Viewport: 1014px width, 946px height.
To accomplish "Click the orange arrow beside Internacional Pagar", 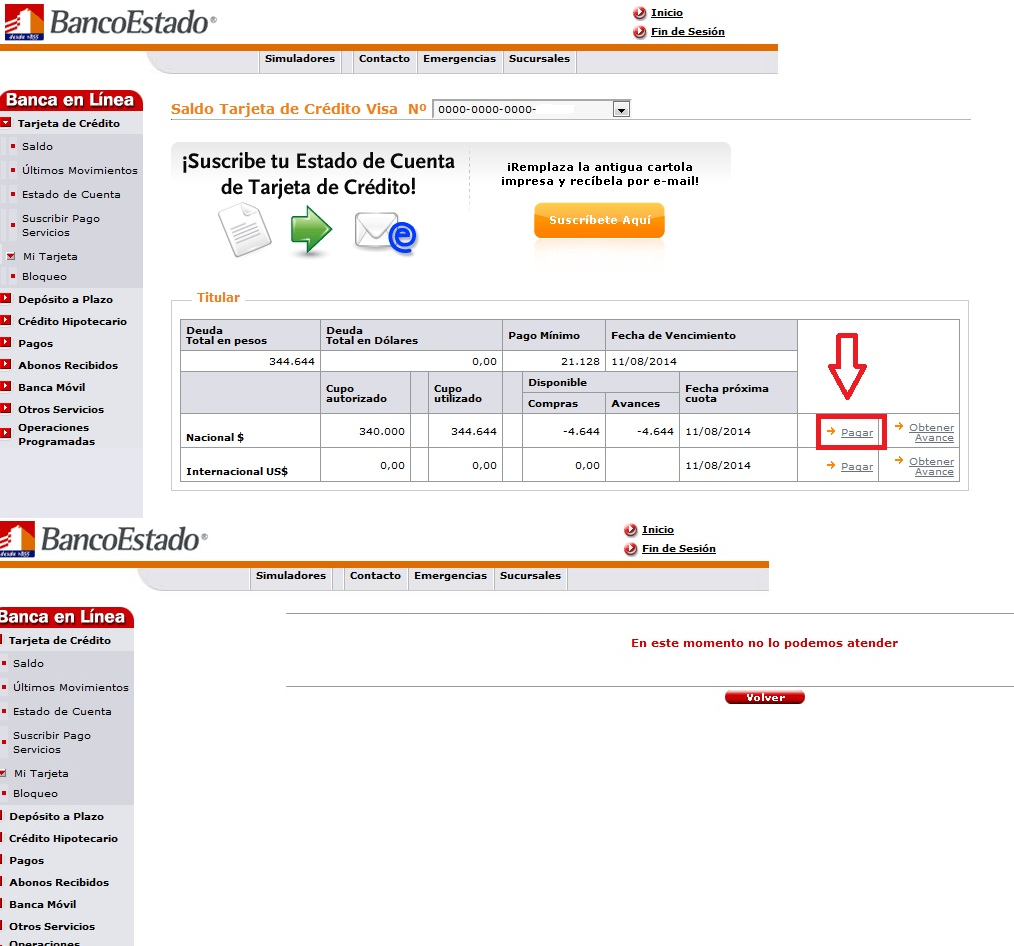I will tap(831, 465).
